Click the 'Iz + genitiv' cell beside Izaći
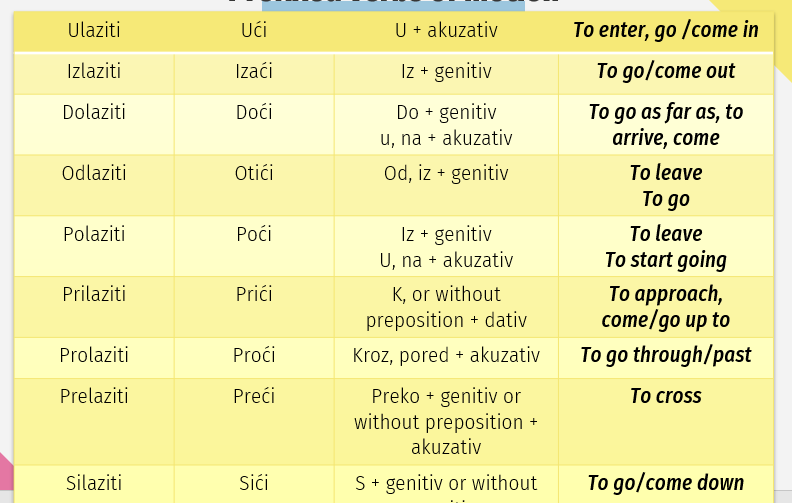Screen dimensions: 792x503 tap(446, 74)
